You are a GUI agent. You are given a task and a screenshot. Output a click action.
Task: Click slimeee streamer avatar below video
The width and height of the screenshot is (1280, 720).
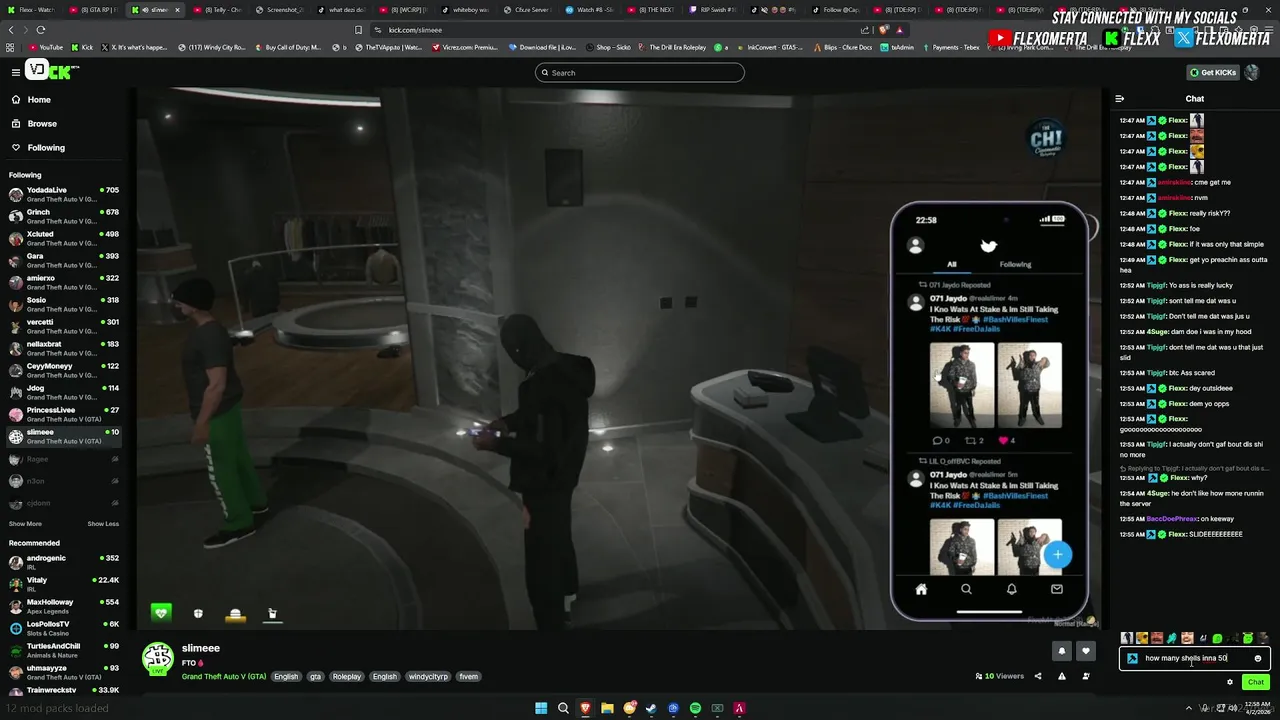[x=157, y=658]
